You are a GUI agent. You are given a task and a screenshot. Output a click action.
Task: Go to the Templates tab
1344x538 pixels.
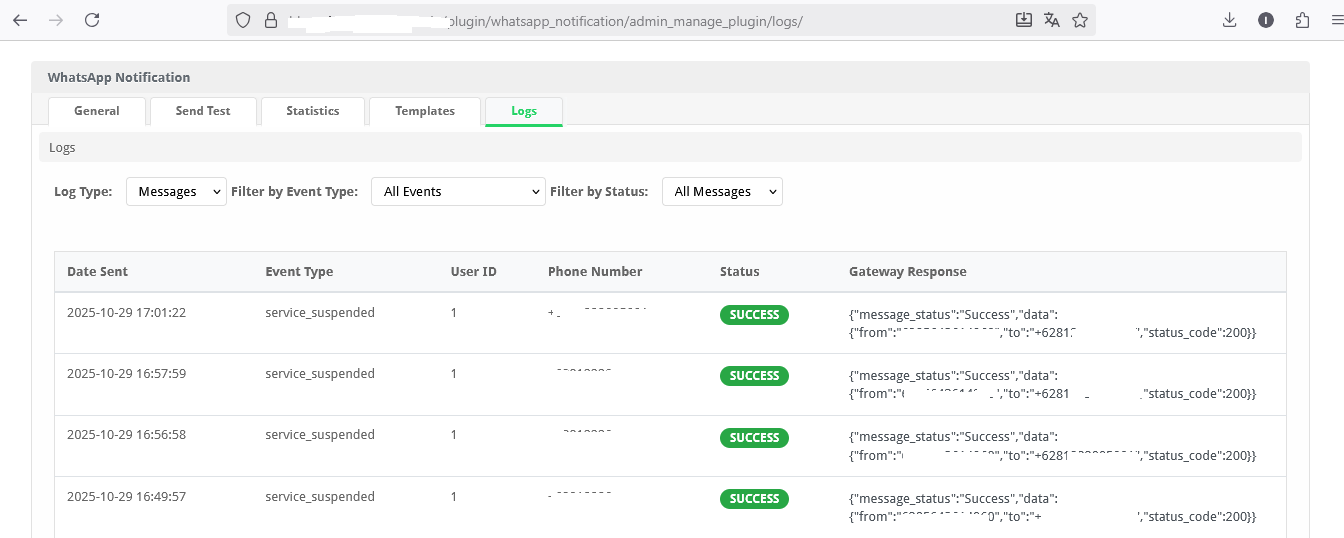coord(425,111)
